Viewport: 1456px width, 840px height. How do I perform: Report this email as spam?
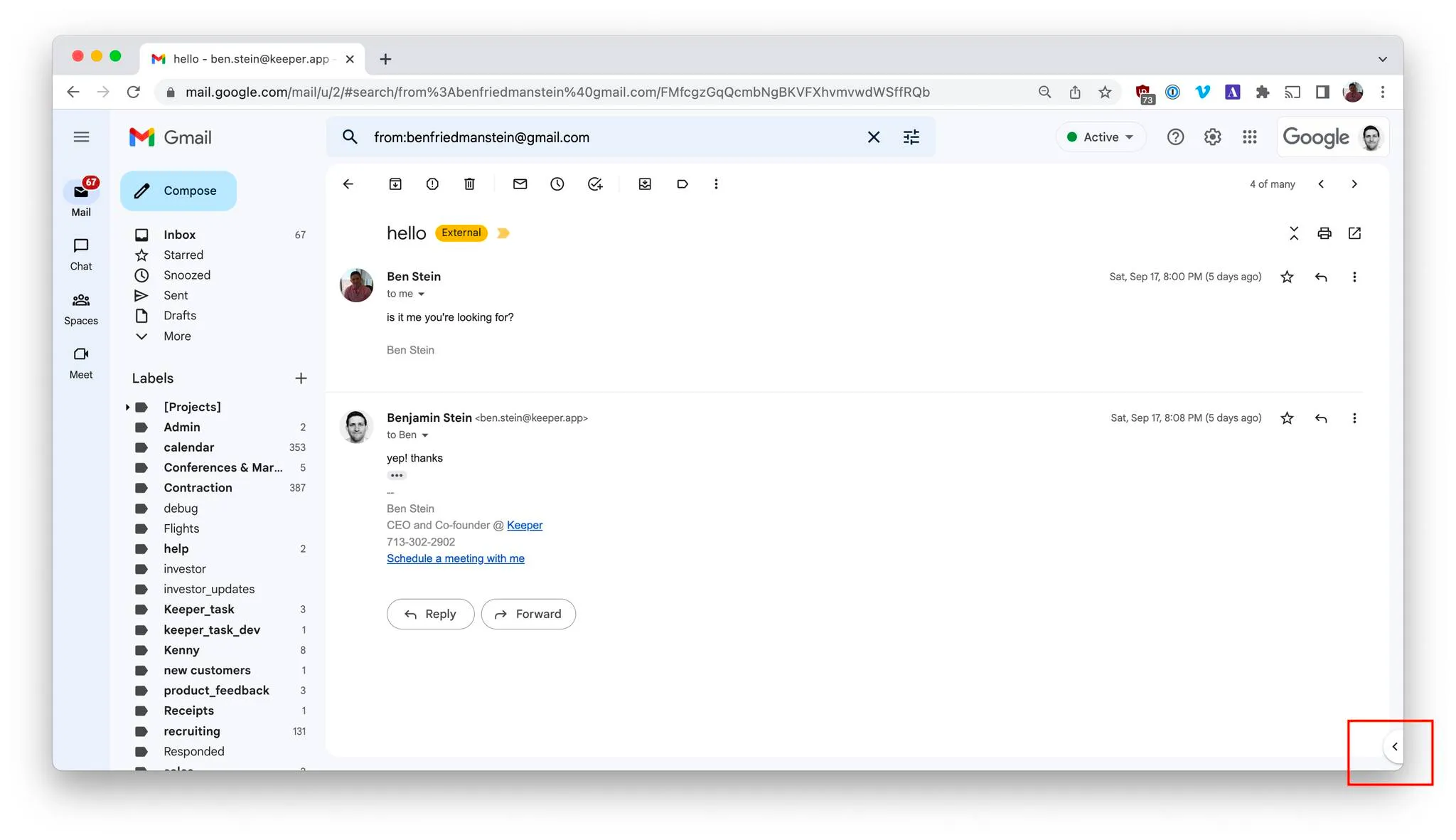coord(432,184)
